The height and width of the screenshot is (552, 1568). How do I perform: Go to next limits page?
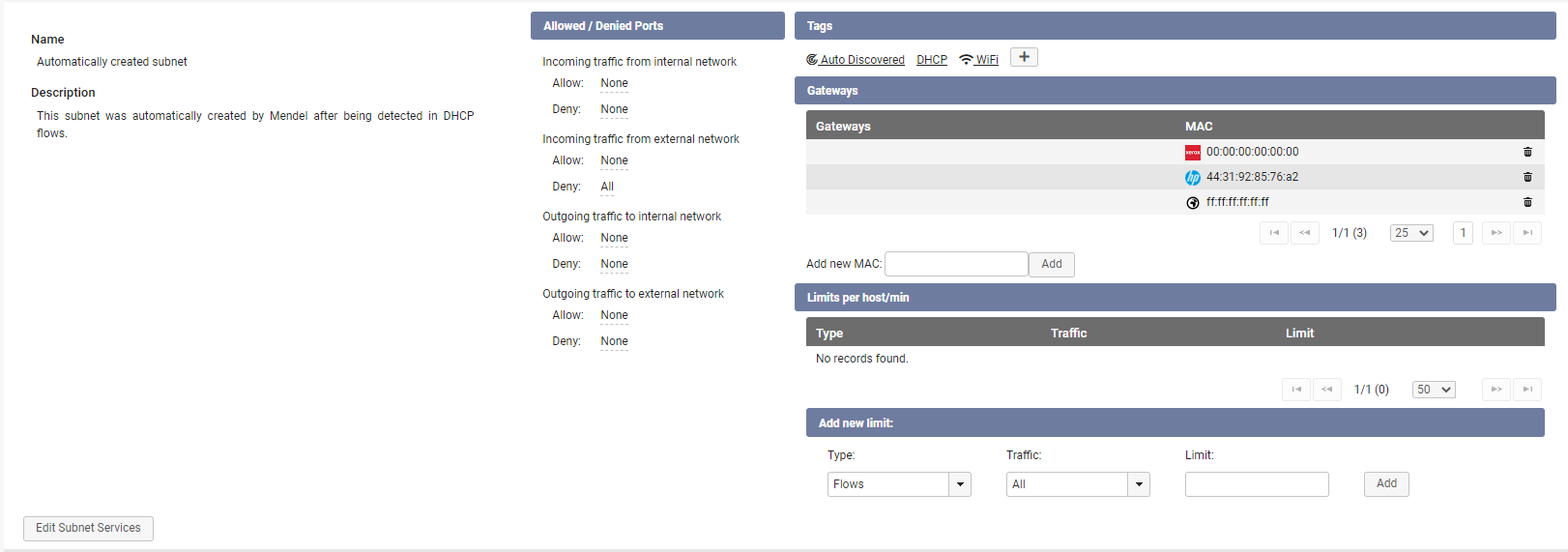pyautogui.click(x=1496, y=390)
